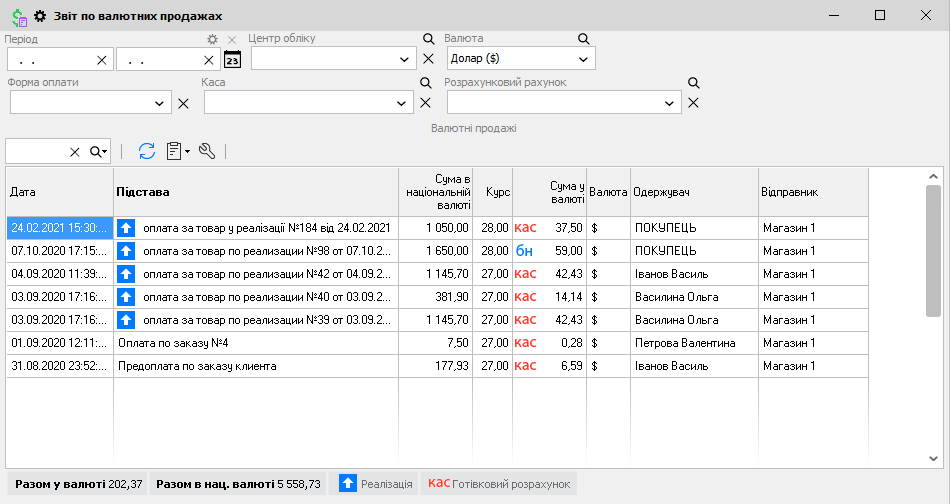Open the clipboard report menu icon
Viewport: 950px width, 504px height.
[177, 151]
